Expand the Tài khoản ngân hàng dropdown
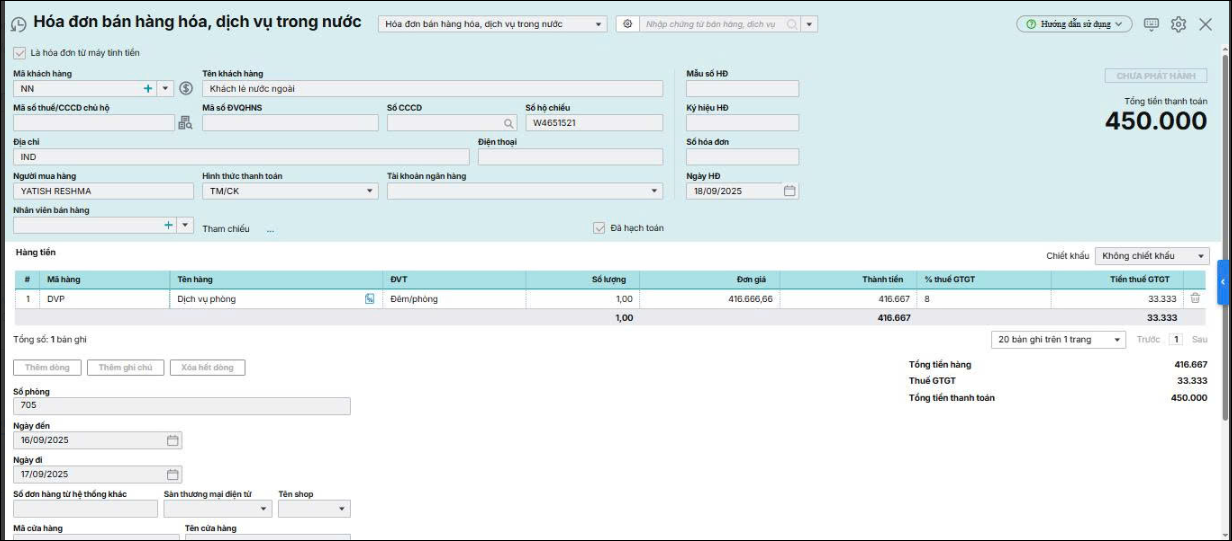The image size is (1232, 541). click(x=655, y=191)
